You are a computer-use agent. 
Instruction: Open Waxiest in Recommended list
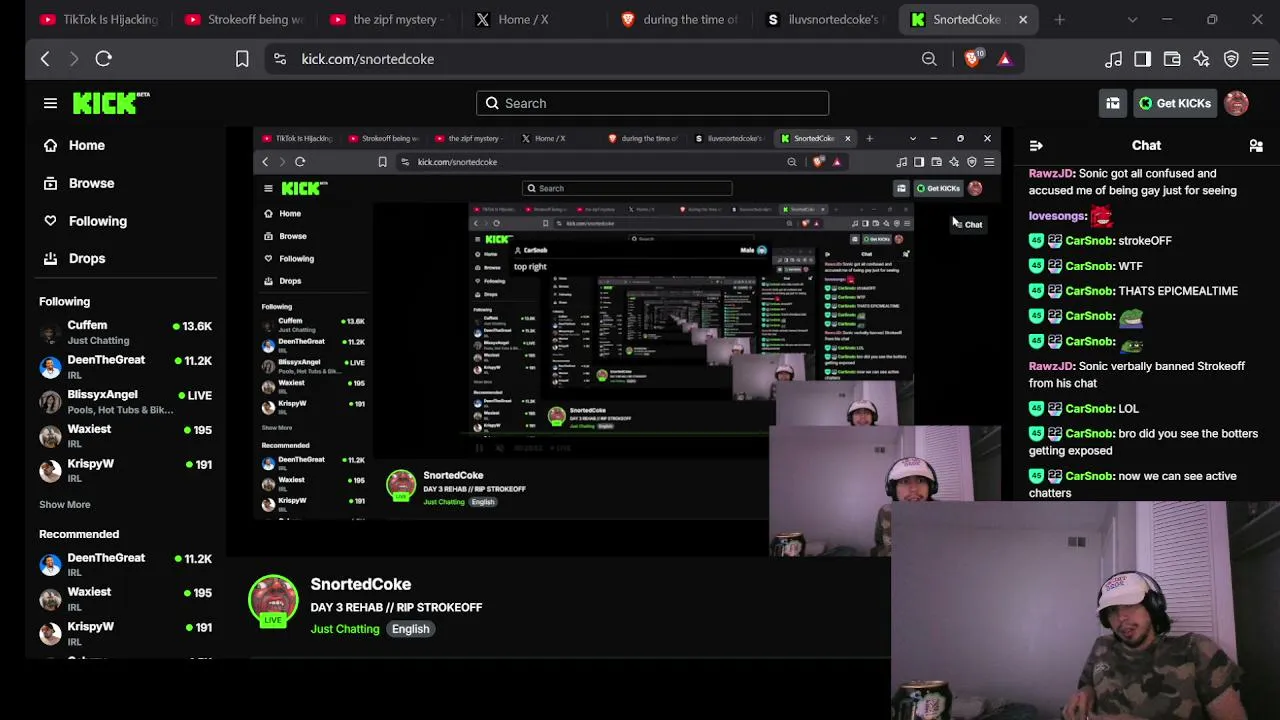pyautogui.click(x=125, y=598)
